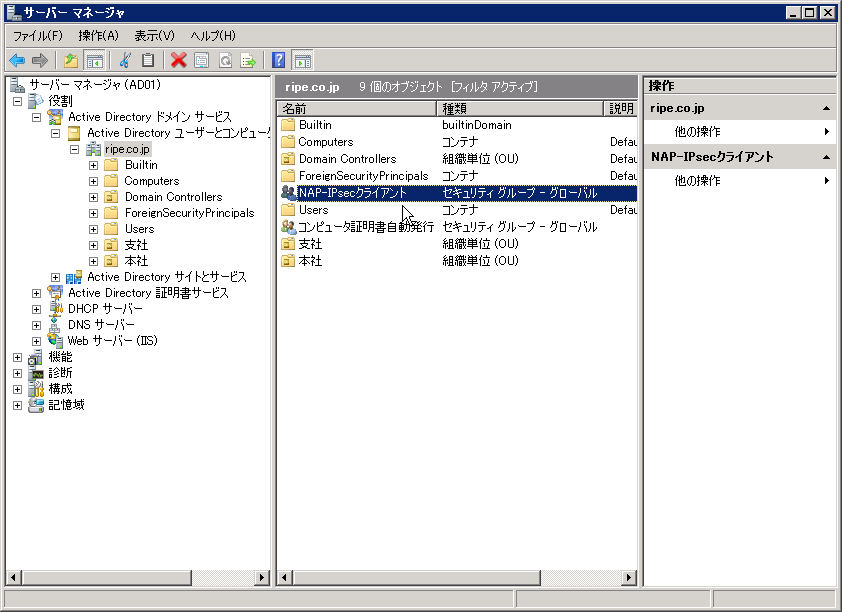This screenshot has width=842, height=612.
Task: Click the Active Directory サイトとサービス icon
Action: pyautogui.click(x=74, y=277)
